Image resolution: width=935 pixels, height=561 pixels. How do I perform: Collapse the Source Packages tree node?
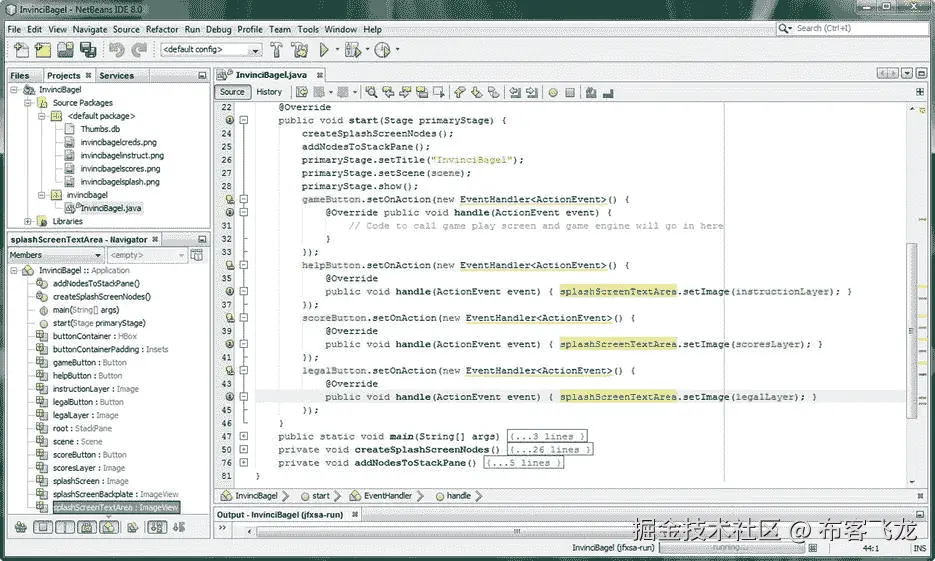(27, 103)
